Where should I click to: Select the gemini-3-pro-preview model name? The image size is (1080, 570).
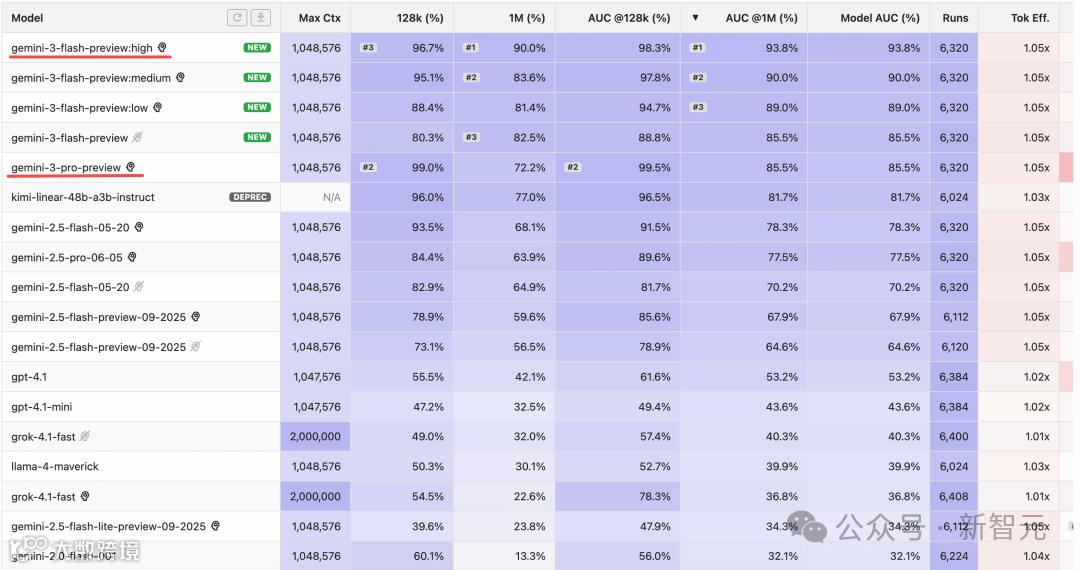66,167
